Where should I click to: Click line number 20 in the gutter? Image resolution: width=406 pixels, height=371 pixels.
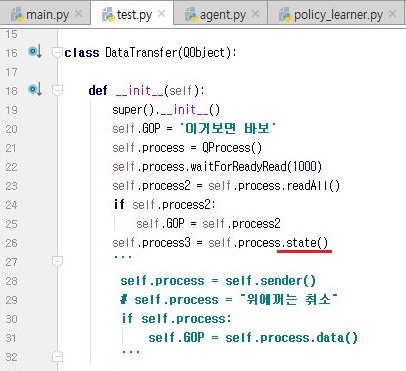click(11, 129)
